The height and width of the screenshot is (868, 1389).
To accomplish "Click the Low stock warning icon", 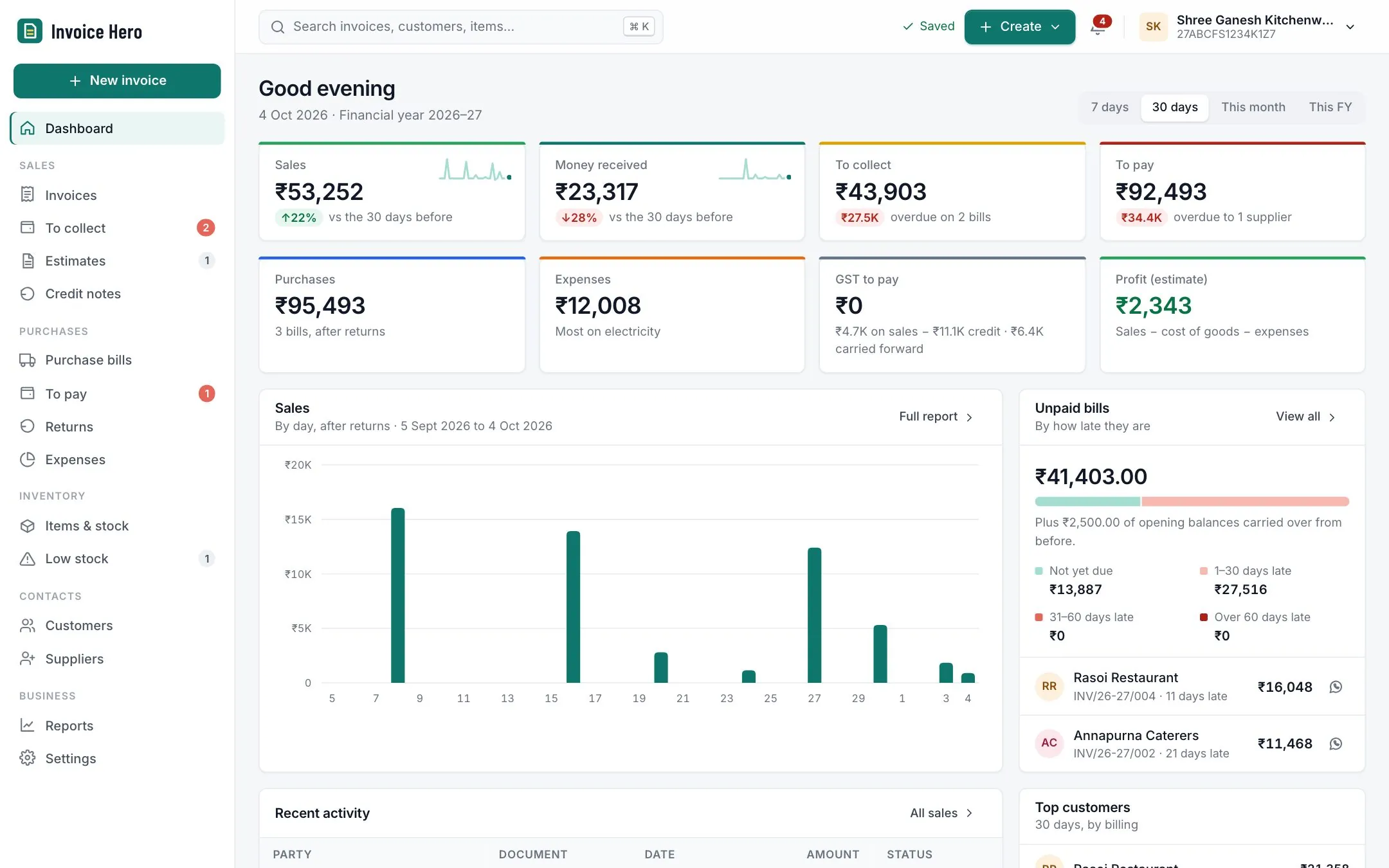I will (x=27, y=558).
